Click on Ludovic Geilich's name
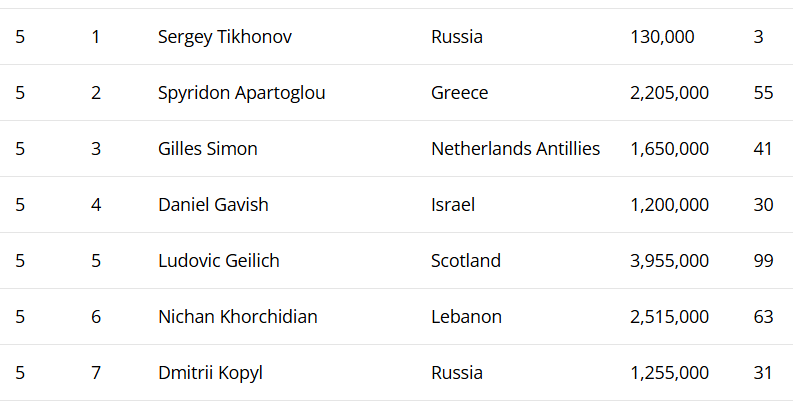Screen dimensions: 793x401 coord(218,261)
